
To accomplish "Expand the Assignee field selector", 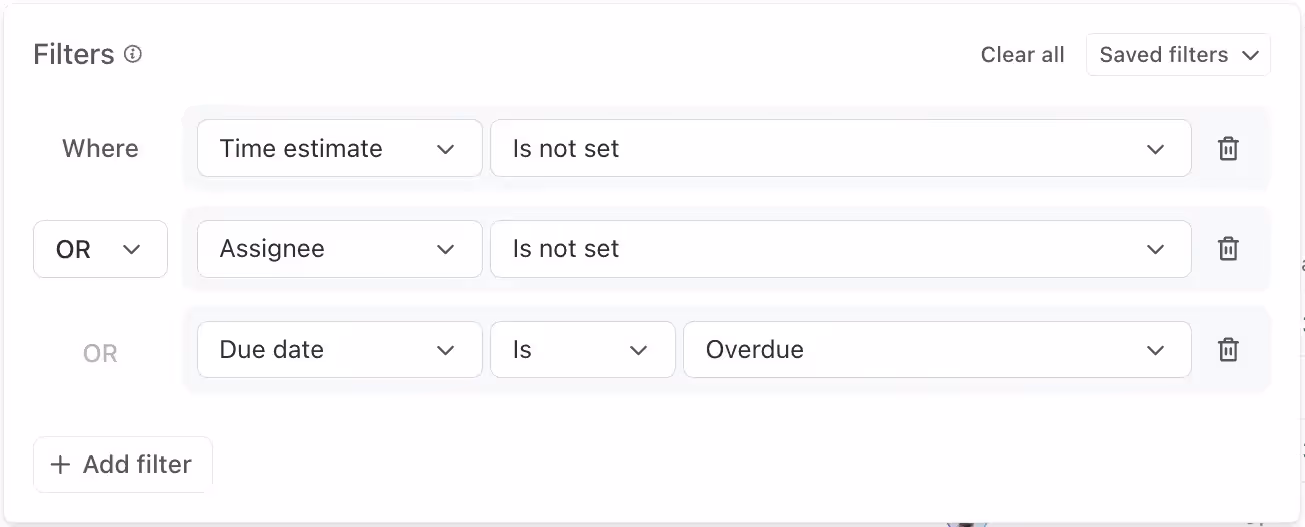I will click(339, 249).
